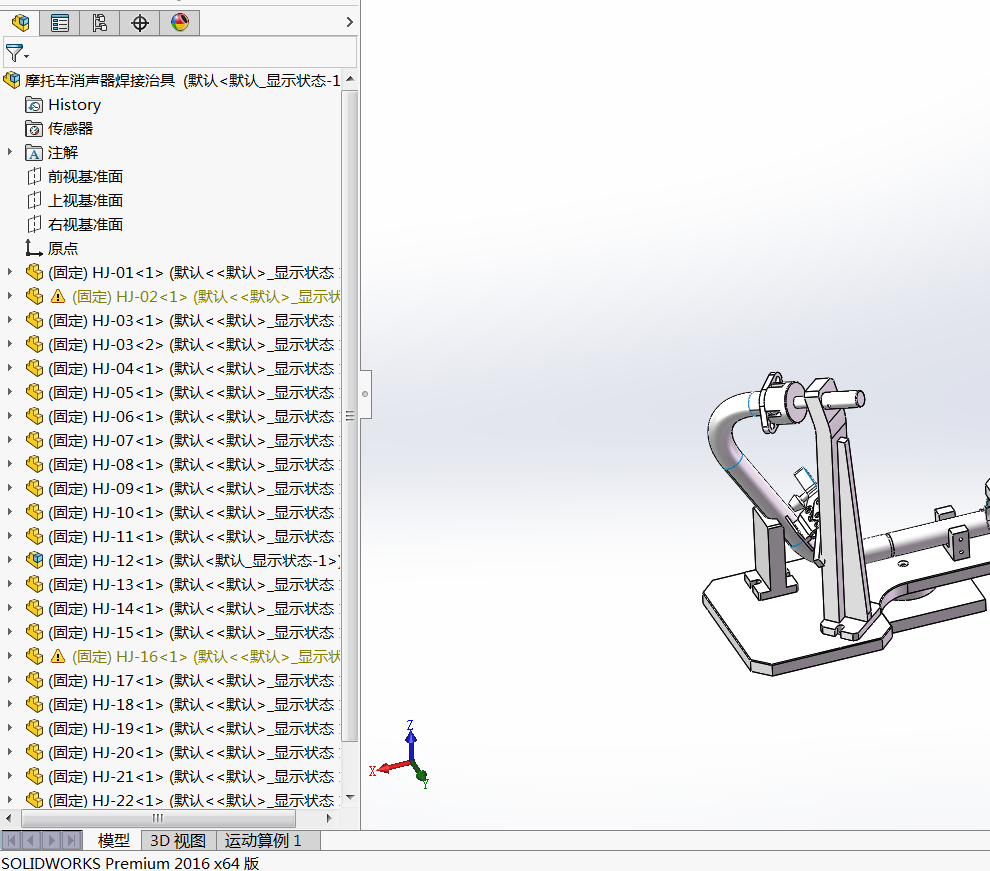This screenshot has height=871, width=990.
Task: Expand the 注解 annotations node
Action: click(9, 151)
